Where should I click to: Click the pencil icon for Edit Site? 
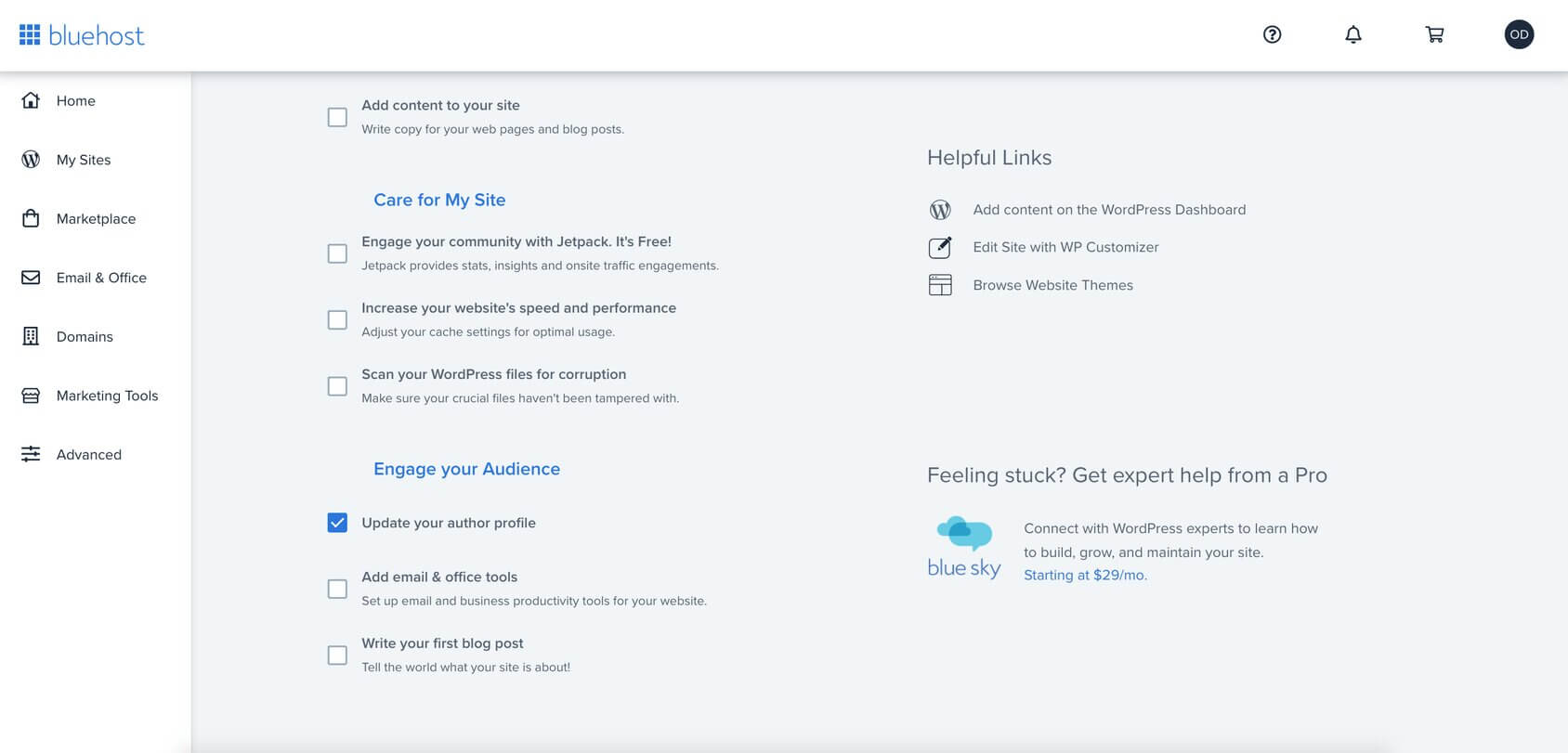(940, 247)
